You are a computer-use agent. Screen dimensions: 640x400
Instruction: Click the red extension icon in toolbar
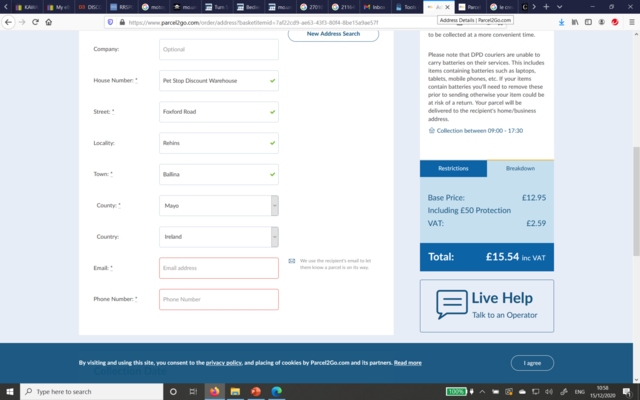[x=615, y=22]
